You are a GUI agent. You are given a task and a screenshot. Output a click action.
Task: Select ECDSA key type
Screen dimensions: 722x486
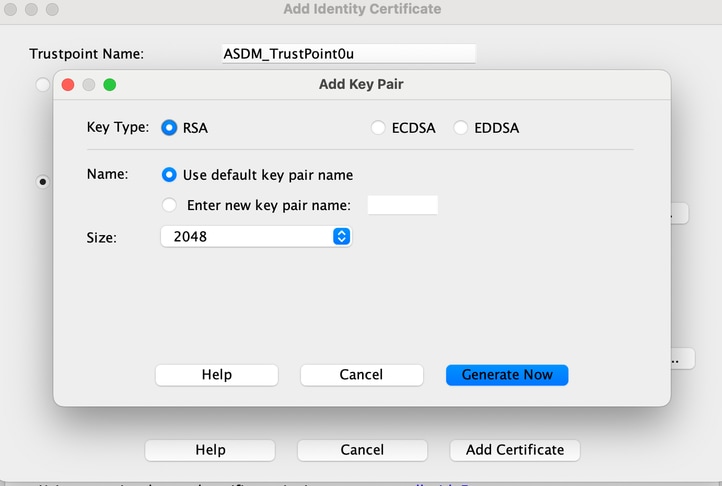[378, 128]
